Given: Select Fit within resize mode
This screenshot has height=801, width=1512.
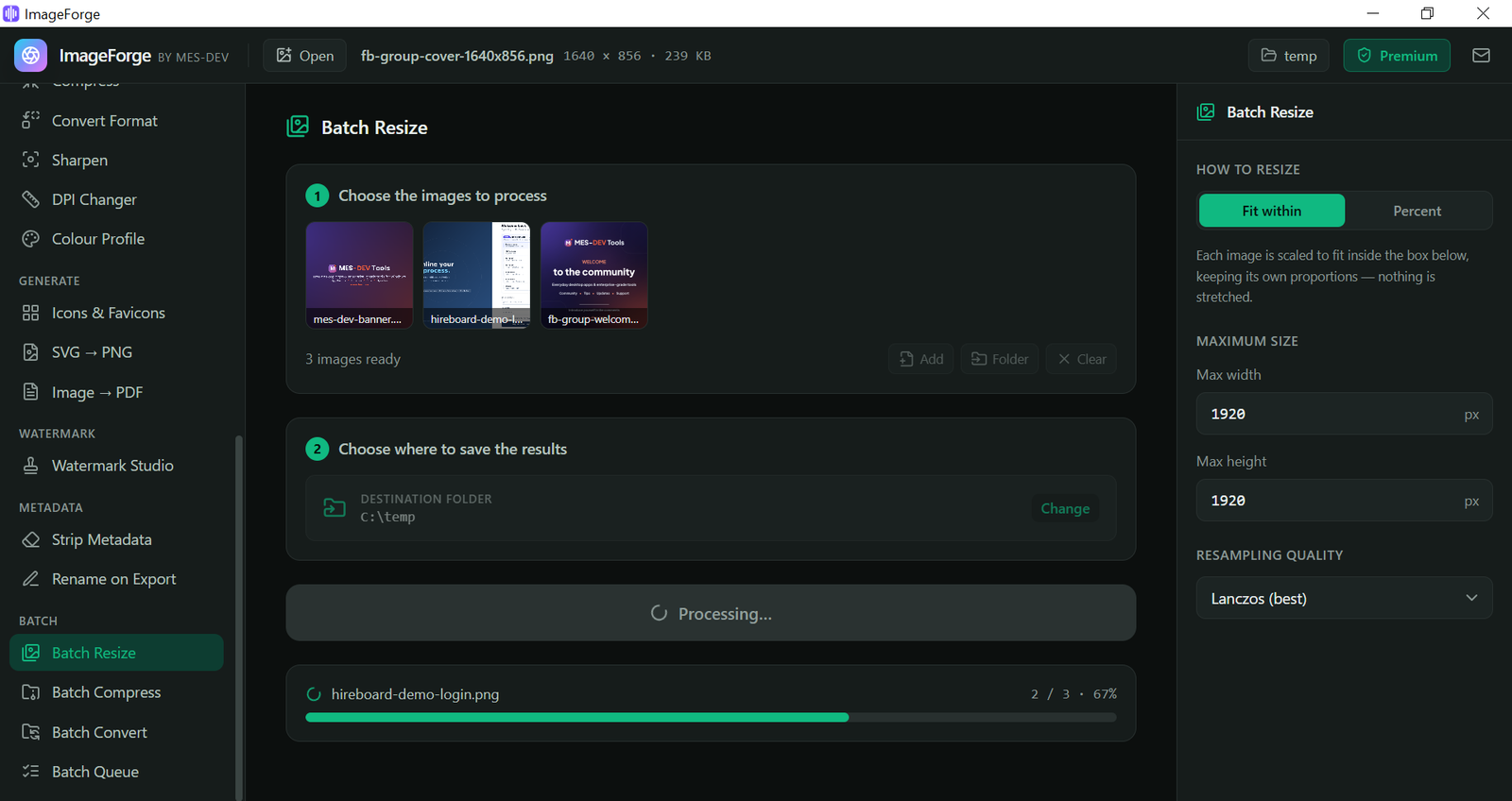Looking at the screenshot, I should point(1271,211).
